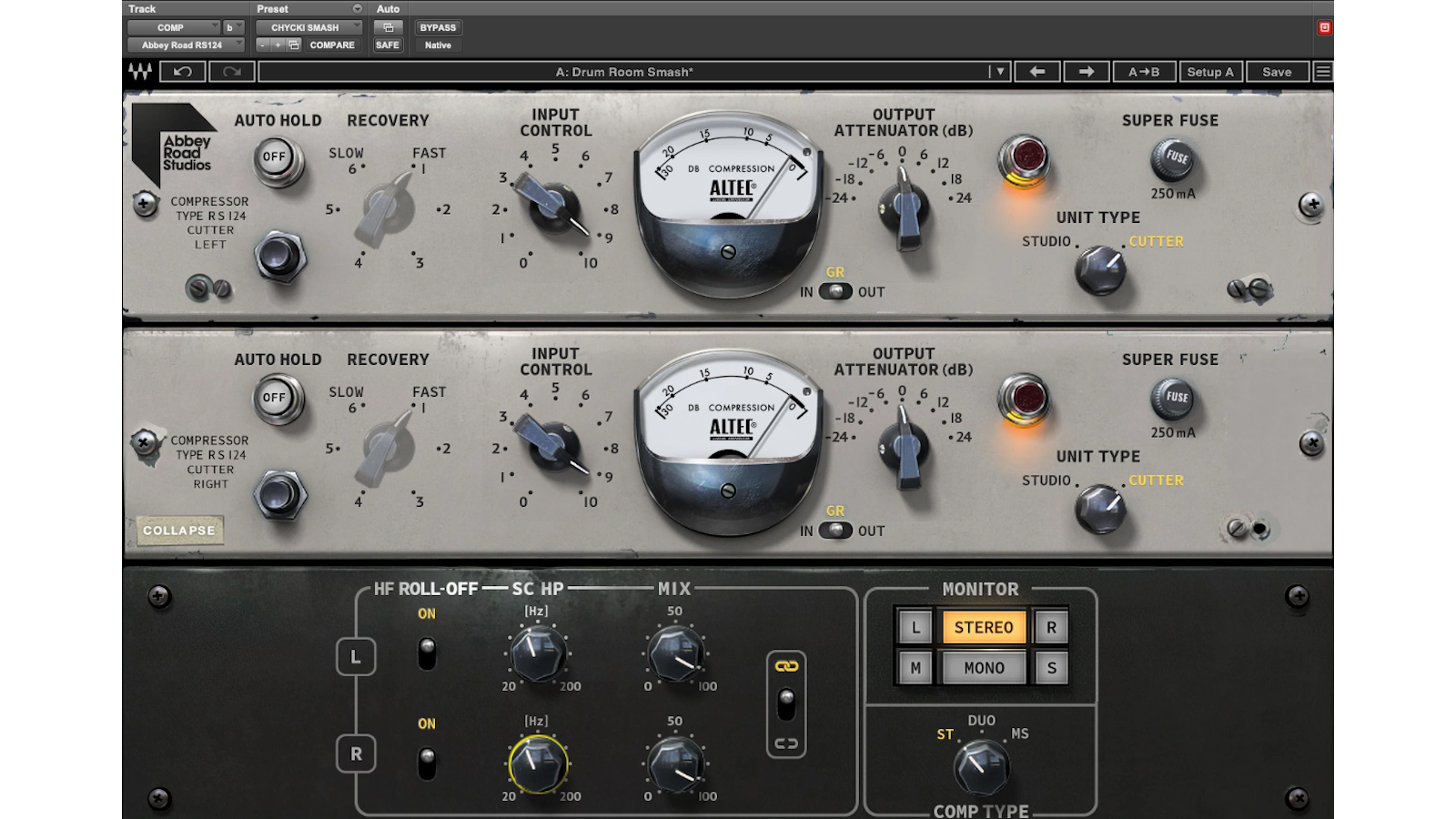Adjust left channel Recovery knob

pos(386,207)
